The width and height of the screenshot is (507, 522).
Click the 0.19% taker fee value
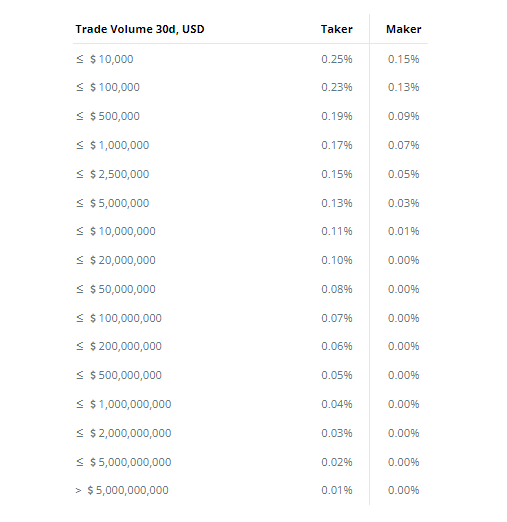click(337, 116)
